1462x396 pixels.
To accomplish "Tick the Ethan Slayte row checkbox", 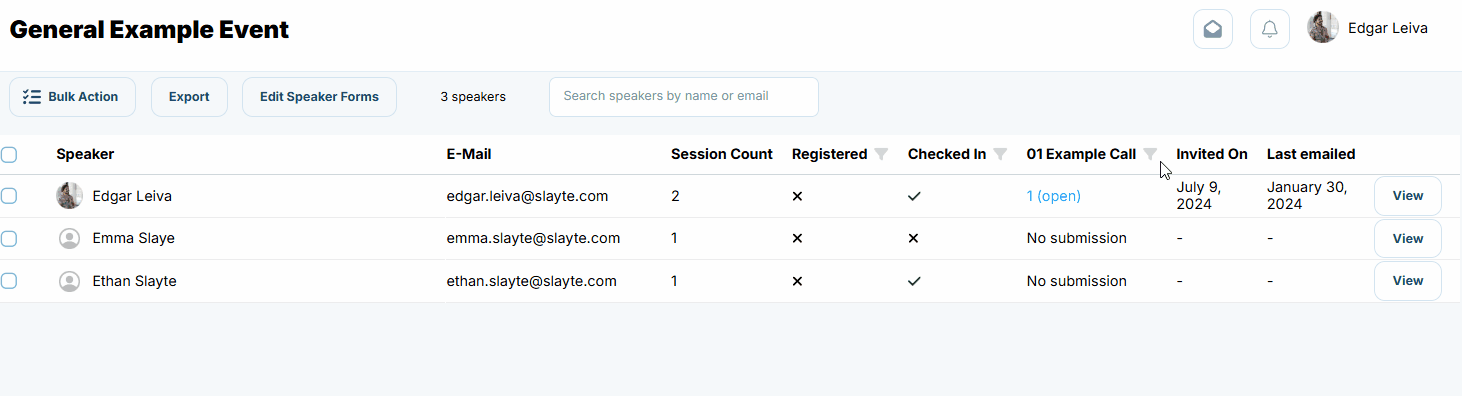I will click(x=9, y=281).
